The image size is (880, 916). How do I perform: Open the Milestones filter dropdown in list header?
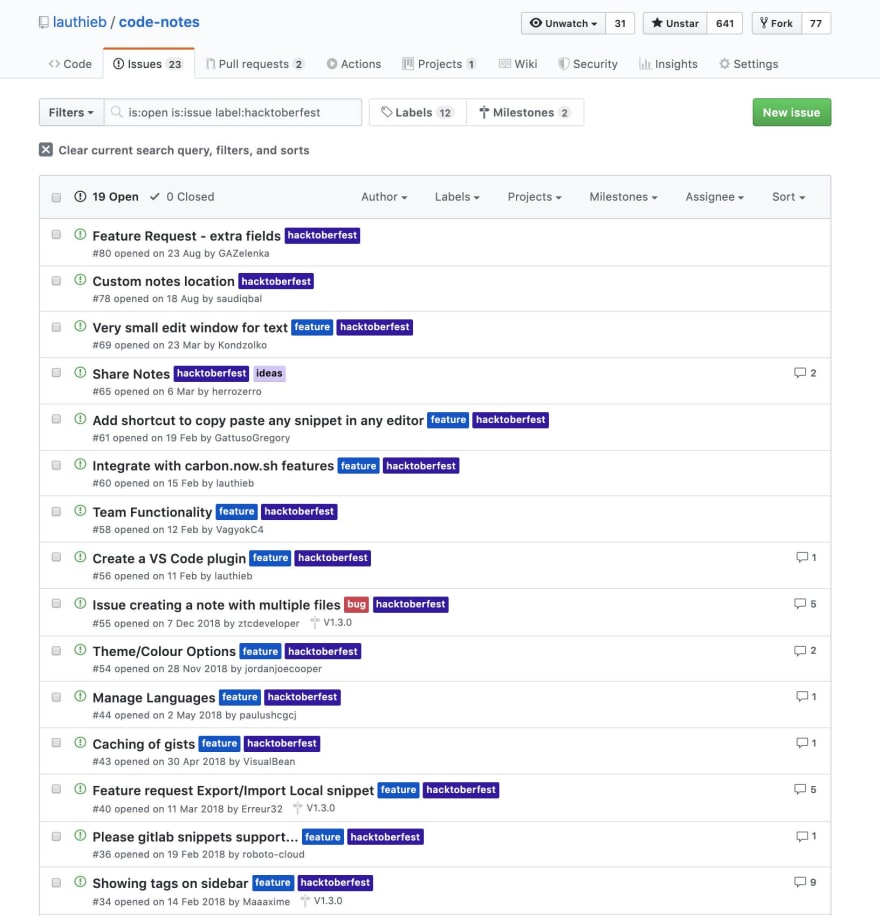[623, 197]
